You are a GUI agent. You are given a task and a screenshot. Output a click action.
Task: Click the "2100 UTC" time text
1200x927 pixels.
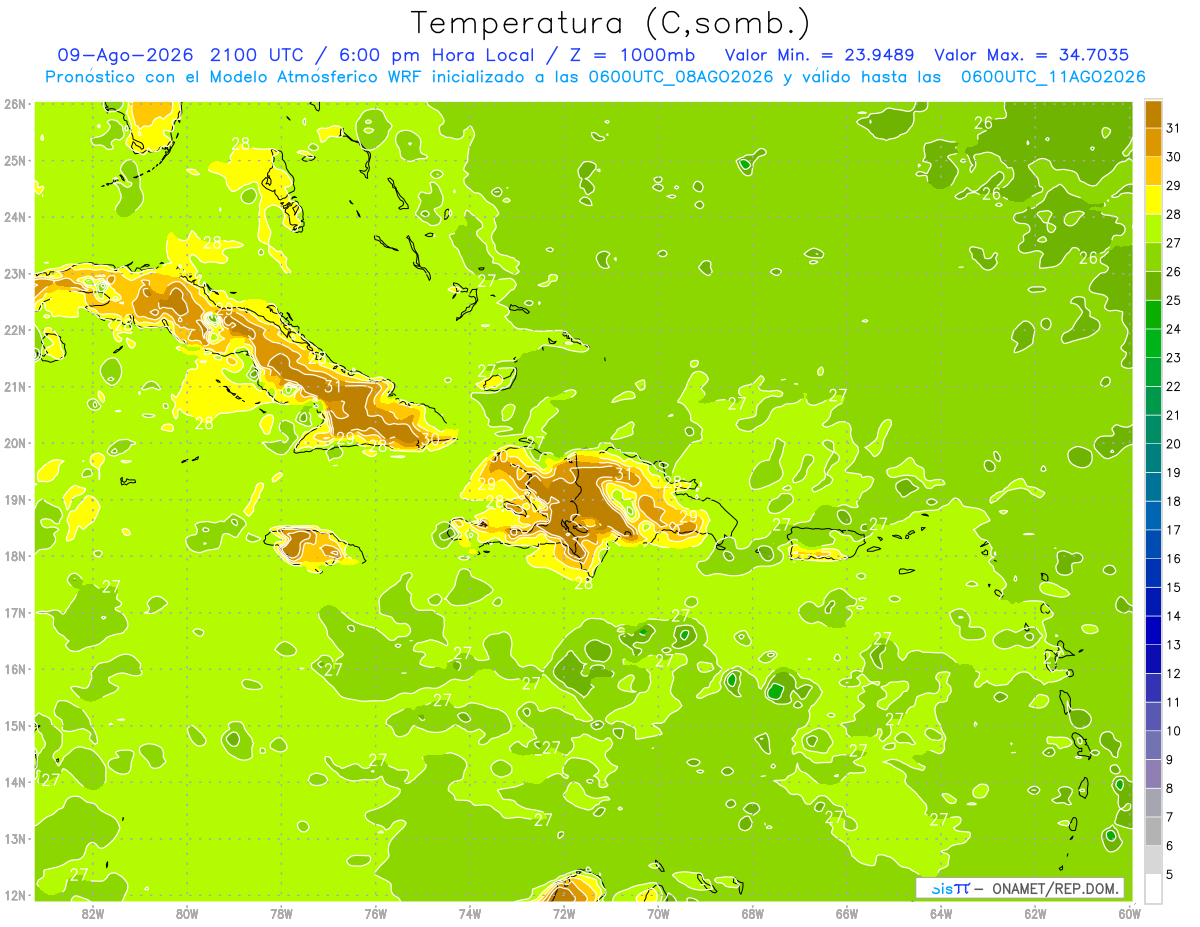click(259, 55)
